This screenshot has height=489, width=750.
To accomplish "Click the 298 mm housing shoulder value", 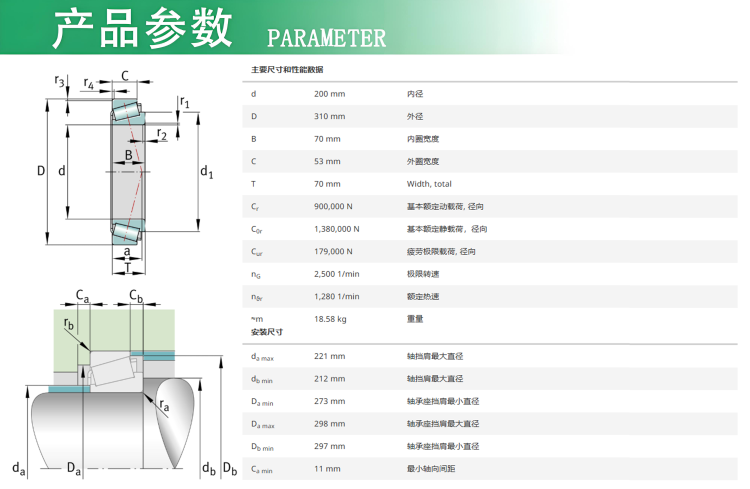I will pos(329,423).
